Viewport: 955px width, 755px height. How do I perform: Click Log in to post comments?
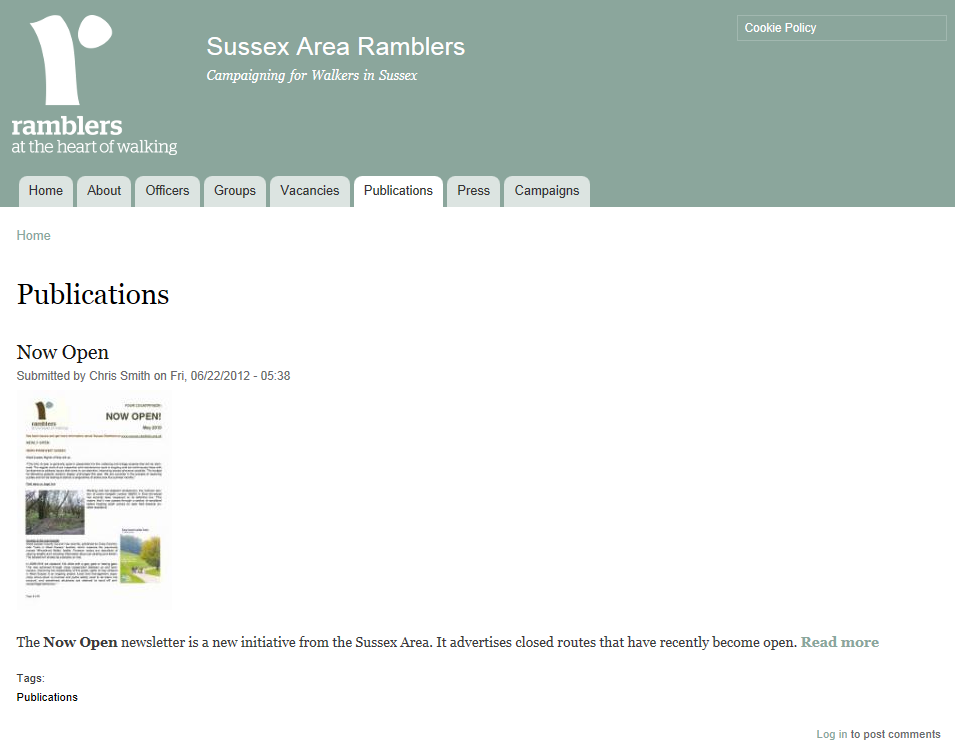[x=831, y=734]
